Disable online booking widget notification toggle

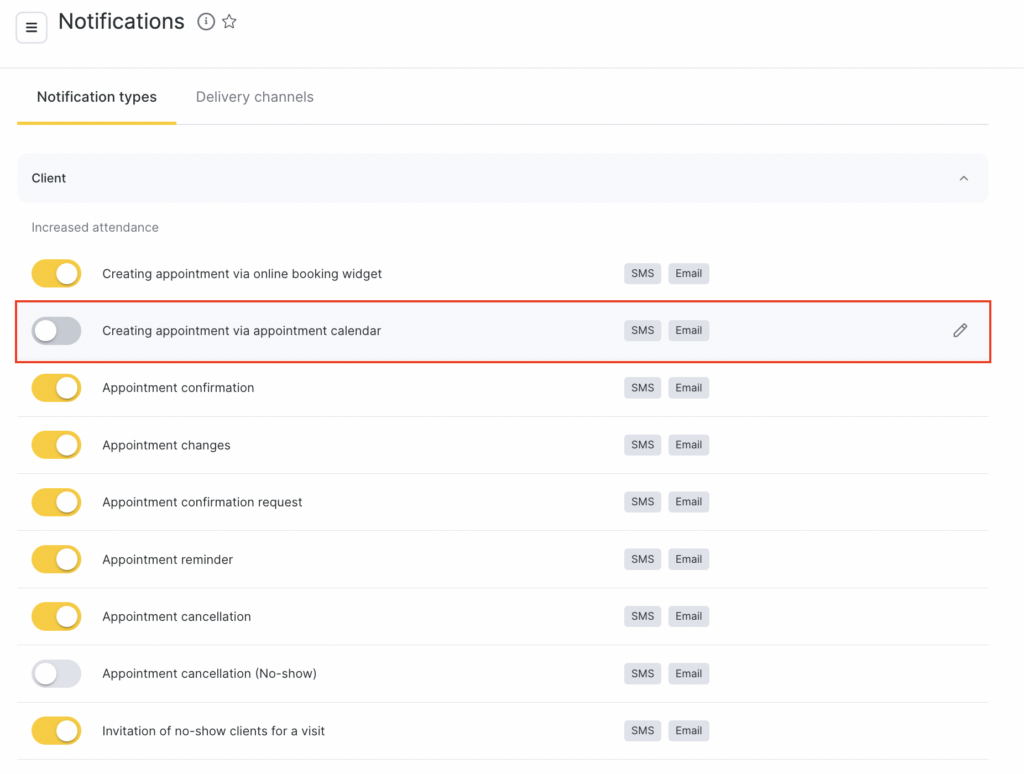coord(56,273)
